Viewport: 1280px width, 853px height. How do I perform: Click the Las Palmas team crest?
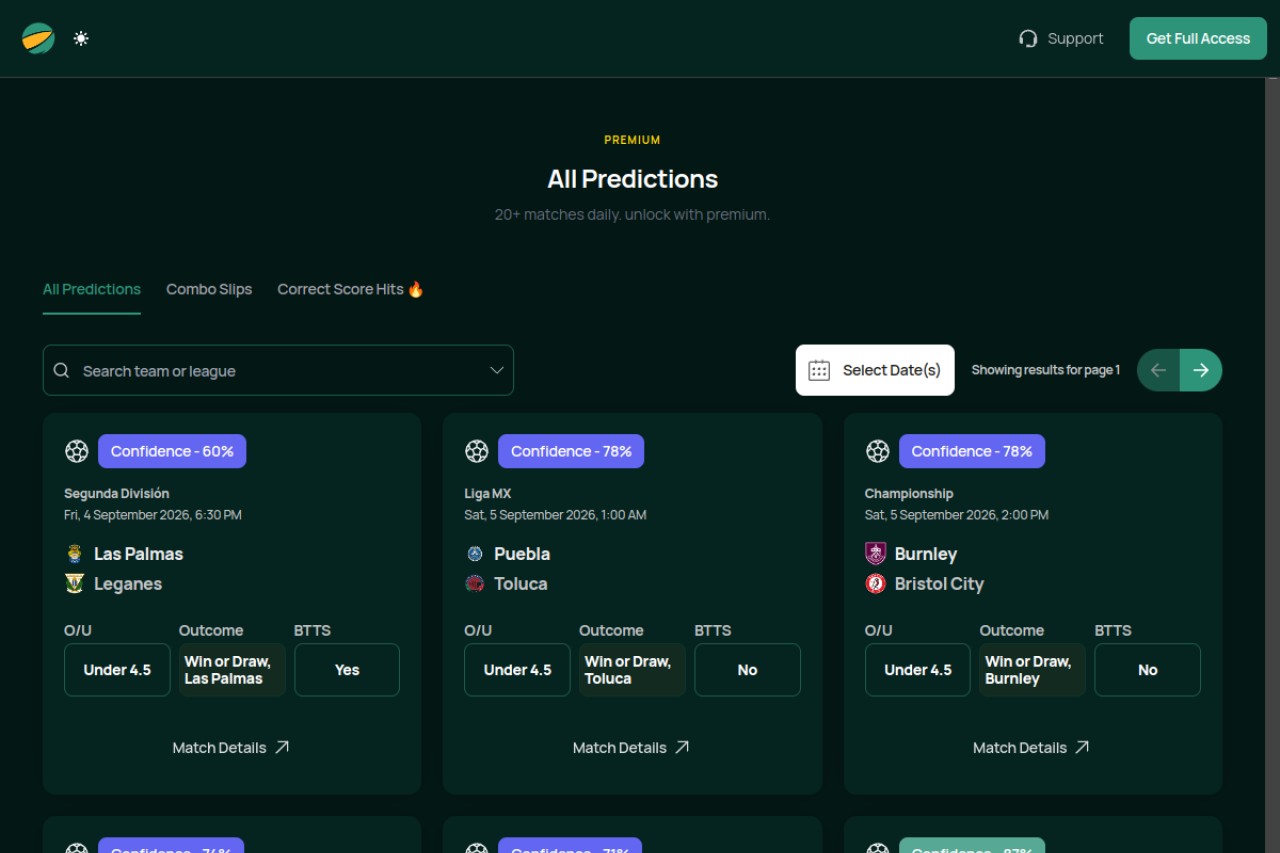74,554
